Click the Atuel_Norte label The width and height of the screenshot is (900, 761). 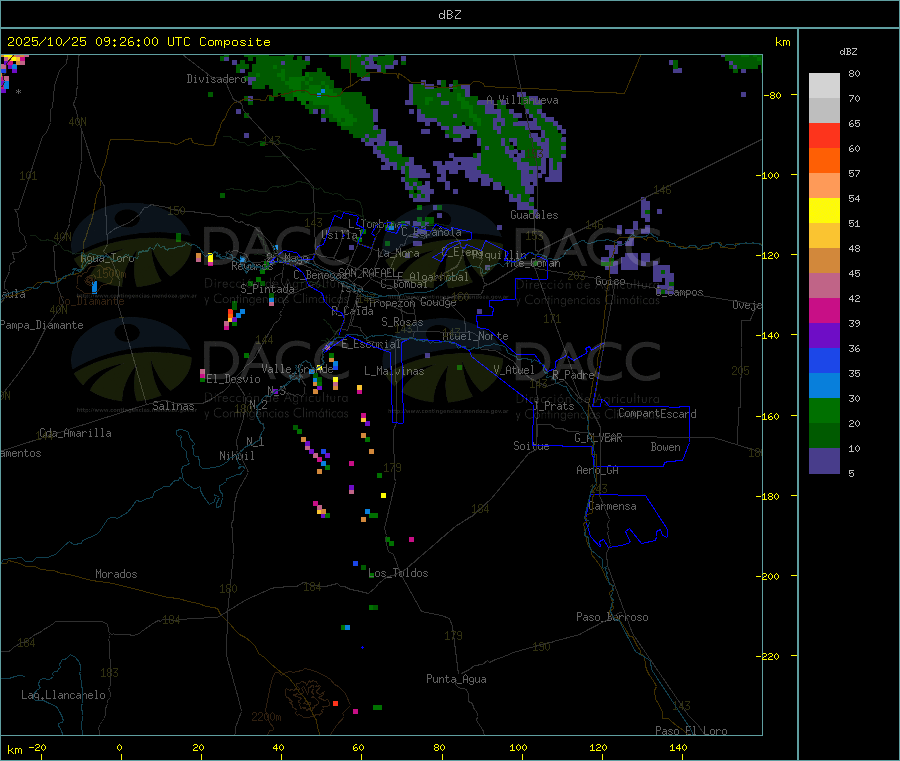coord(475,336)
